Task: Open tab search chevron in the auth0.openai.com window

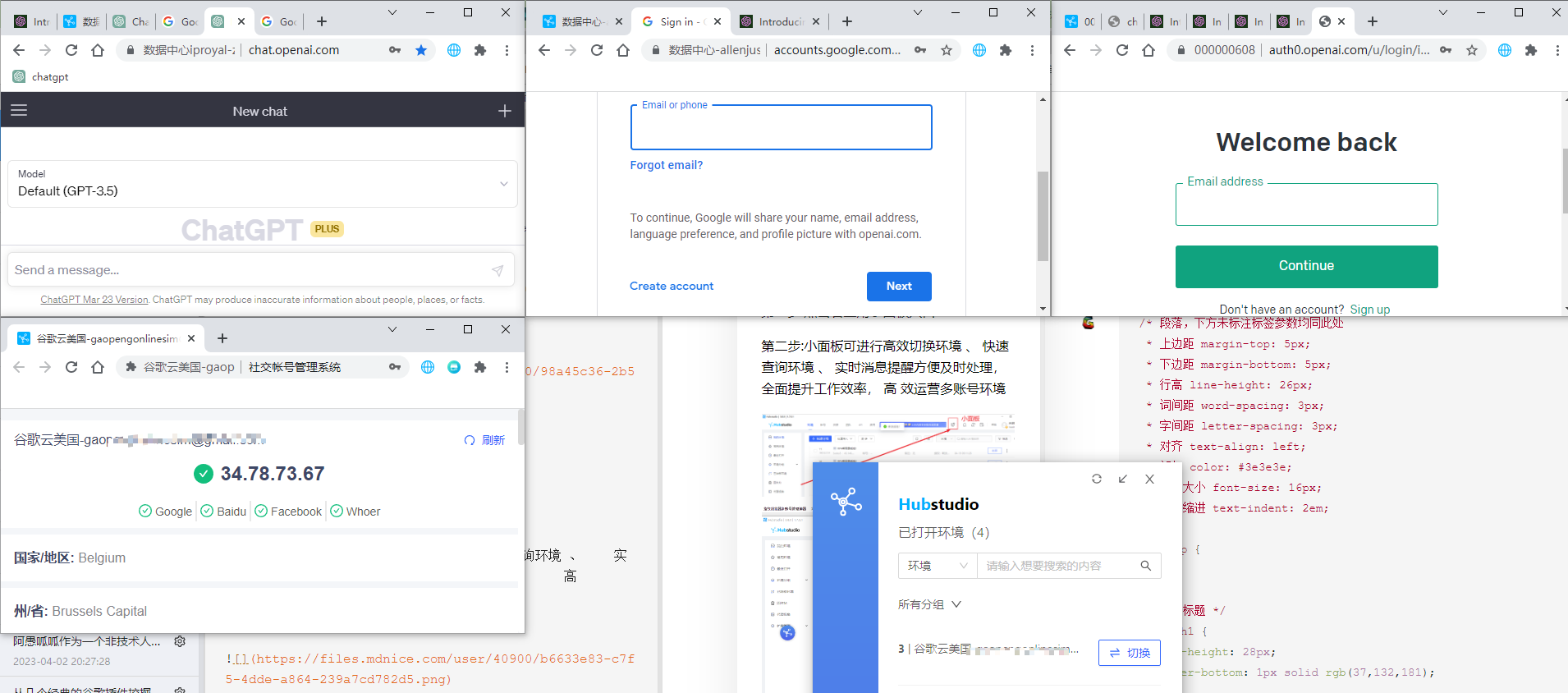Action: coord(1443,12)
